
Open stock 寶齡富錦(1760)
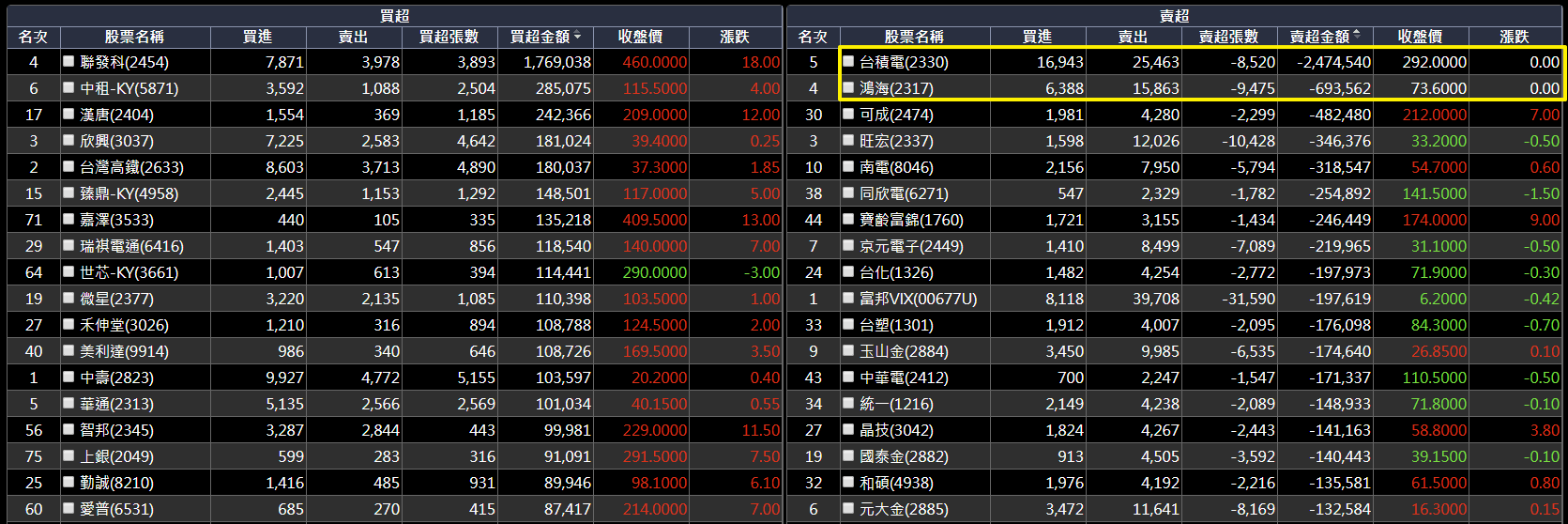(911, 220)
